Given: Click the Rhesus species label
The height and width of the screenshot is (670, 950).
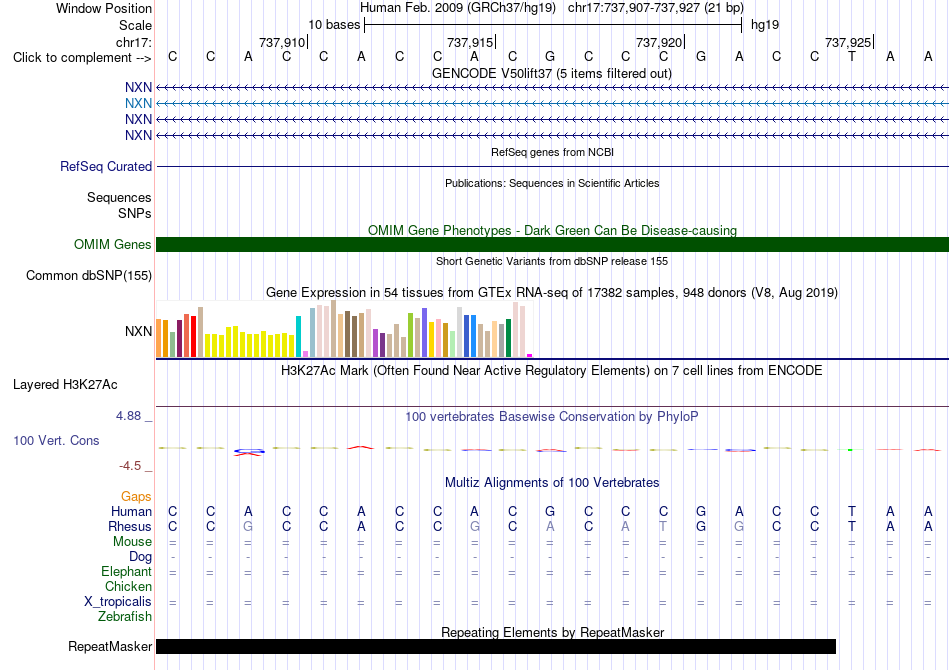Looking at the screenshot, I should (x=130, y=526).
